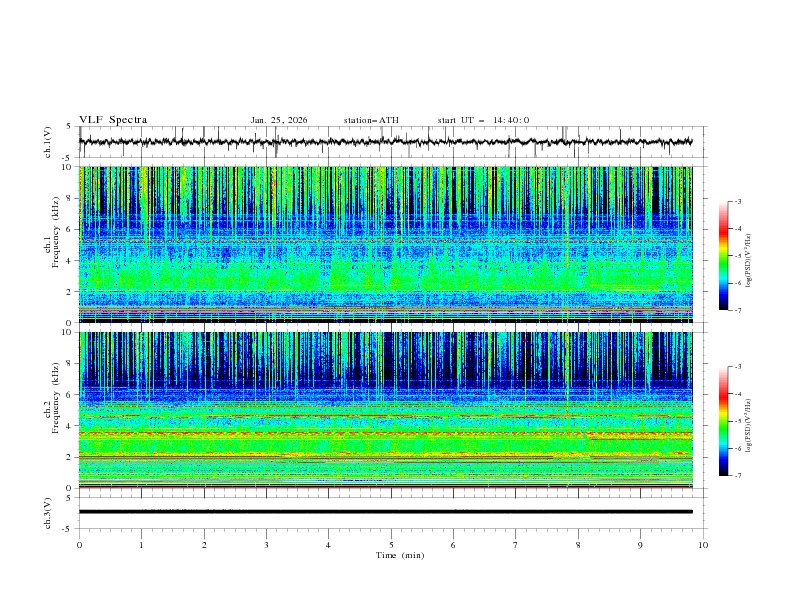This screenshot has height=612, width=792.
Task: Click the ch.2 PSD color bar
Action: click(723, 421)
